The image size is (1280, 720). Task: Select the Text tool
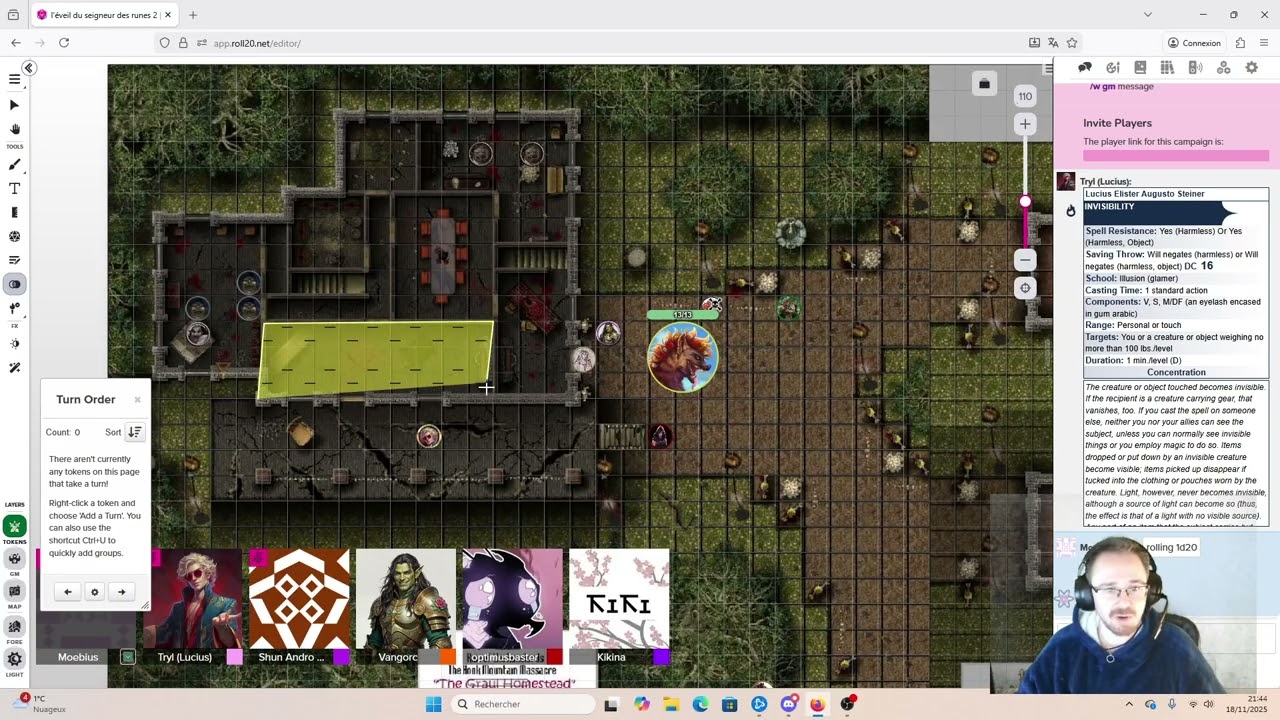click(x=14, y=189)
